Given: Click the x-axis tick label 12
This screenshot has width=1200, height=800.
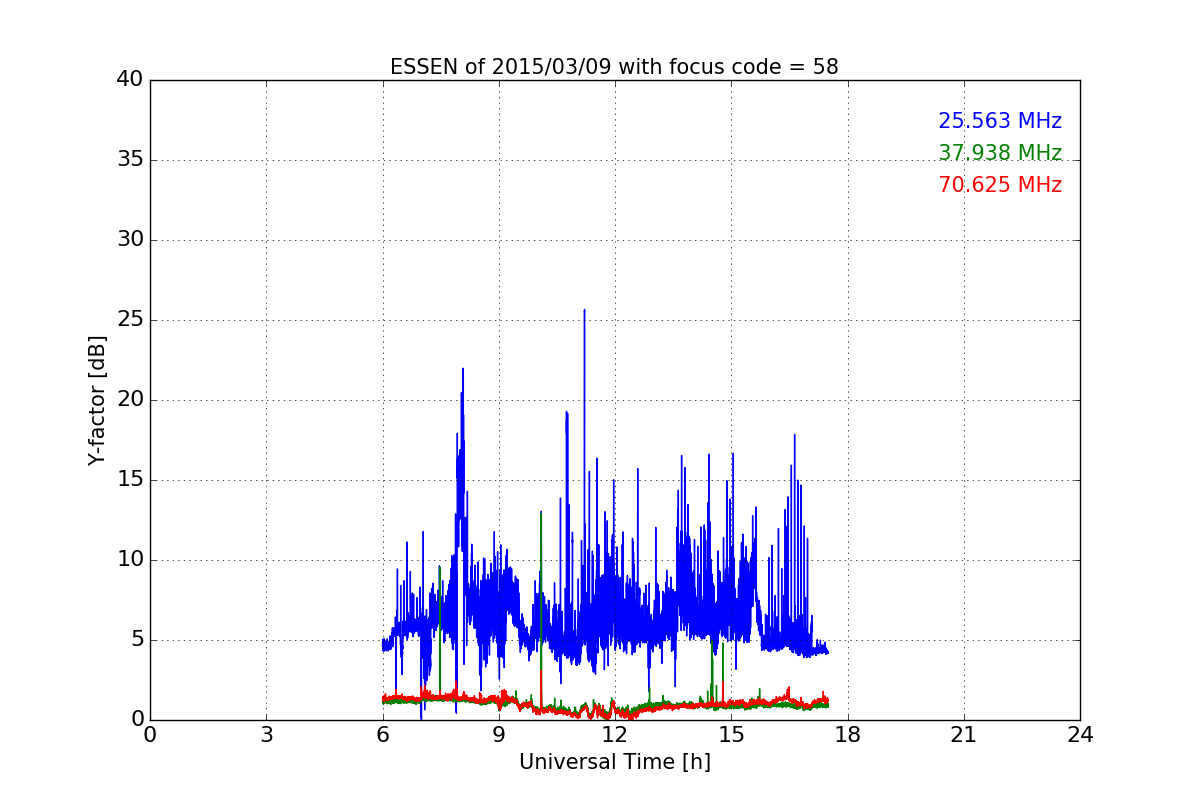Looking at the screenshot, I should pos(615,734).
